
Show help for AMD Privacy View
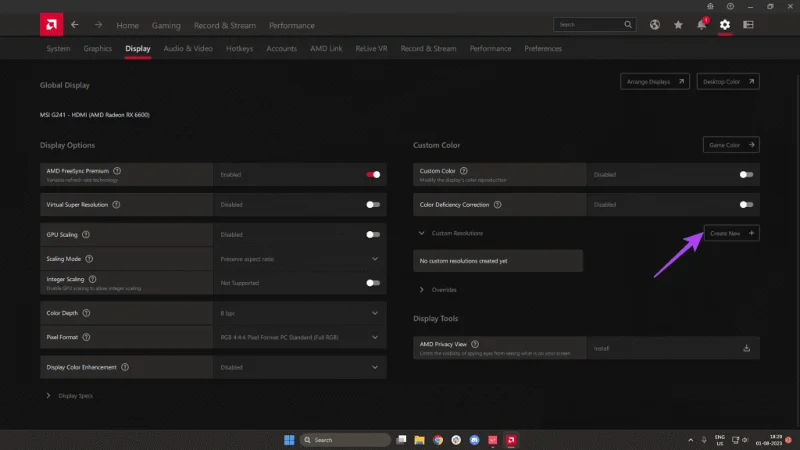(475, 344)
